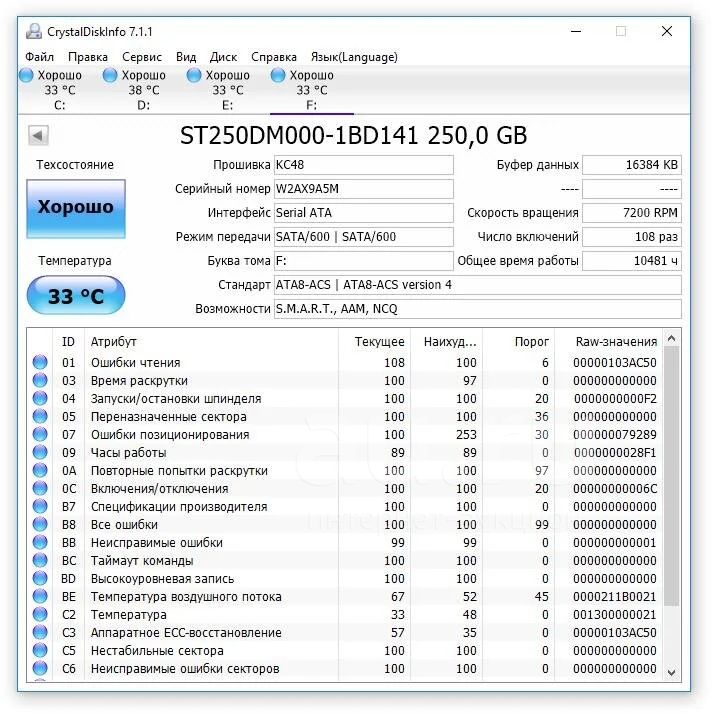
Task: Click the previous disk arrow button
Action: pyautogui.click(x=38, y=135)
